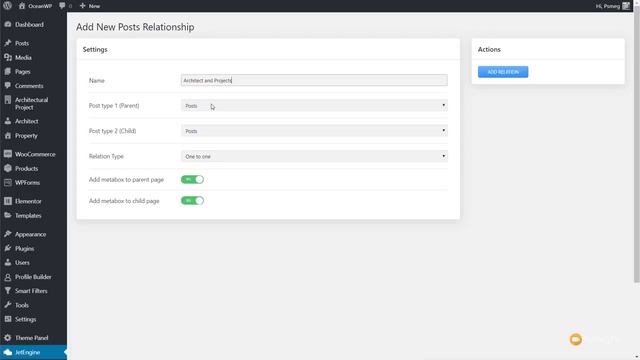Open the Profile Builder menu label

tap(33, 277)
